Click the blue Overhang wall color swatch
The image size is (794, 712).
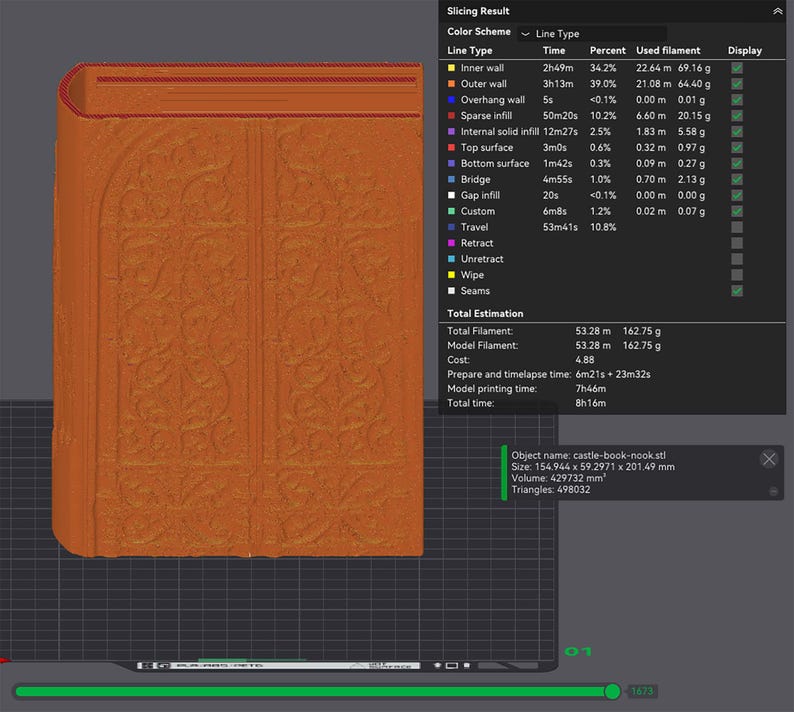point(451,100)
